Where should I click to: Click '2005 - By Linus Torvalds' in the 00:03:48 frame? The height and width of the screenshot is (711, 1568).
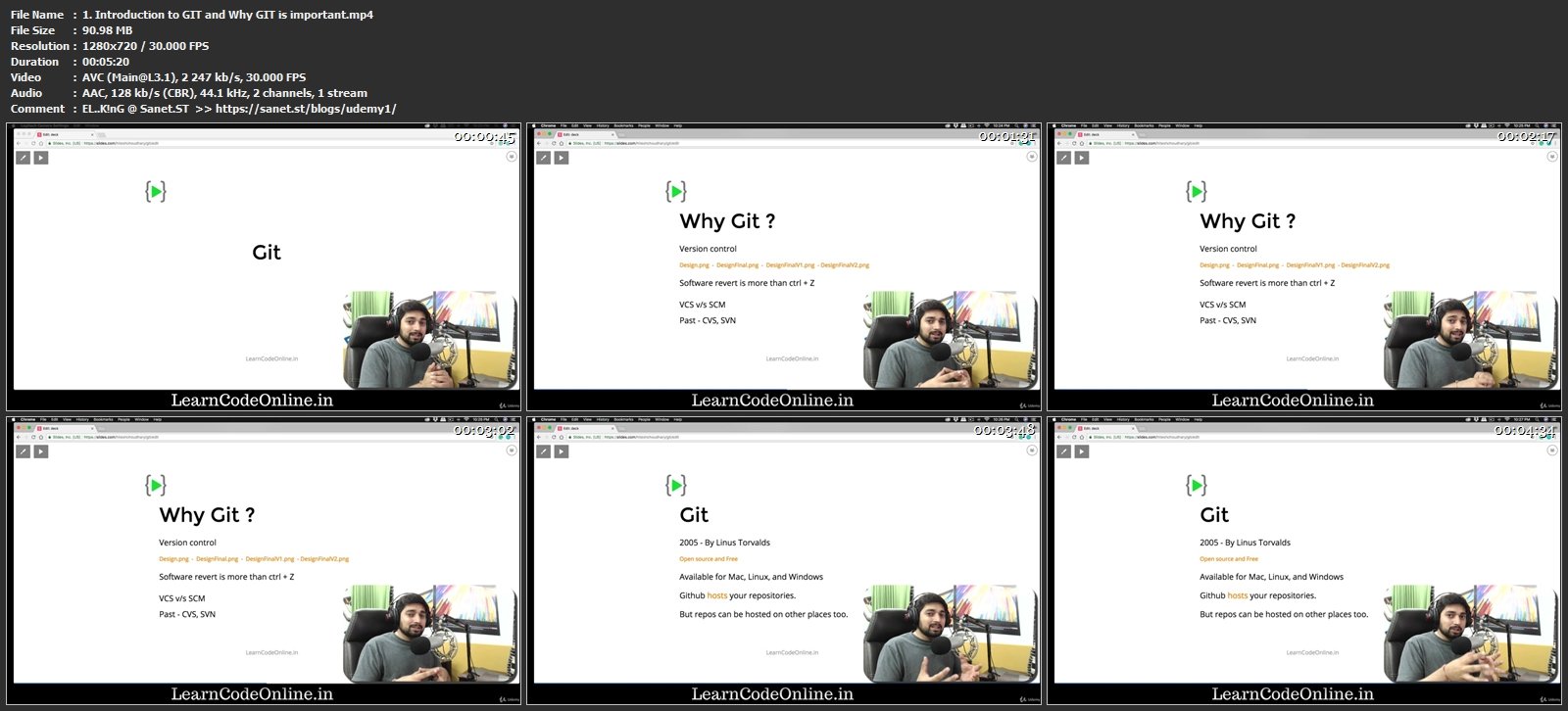[725, 543]
